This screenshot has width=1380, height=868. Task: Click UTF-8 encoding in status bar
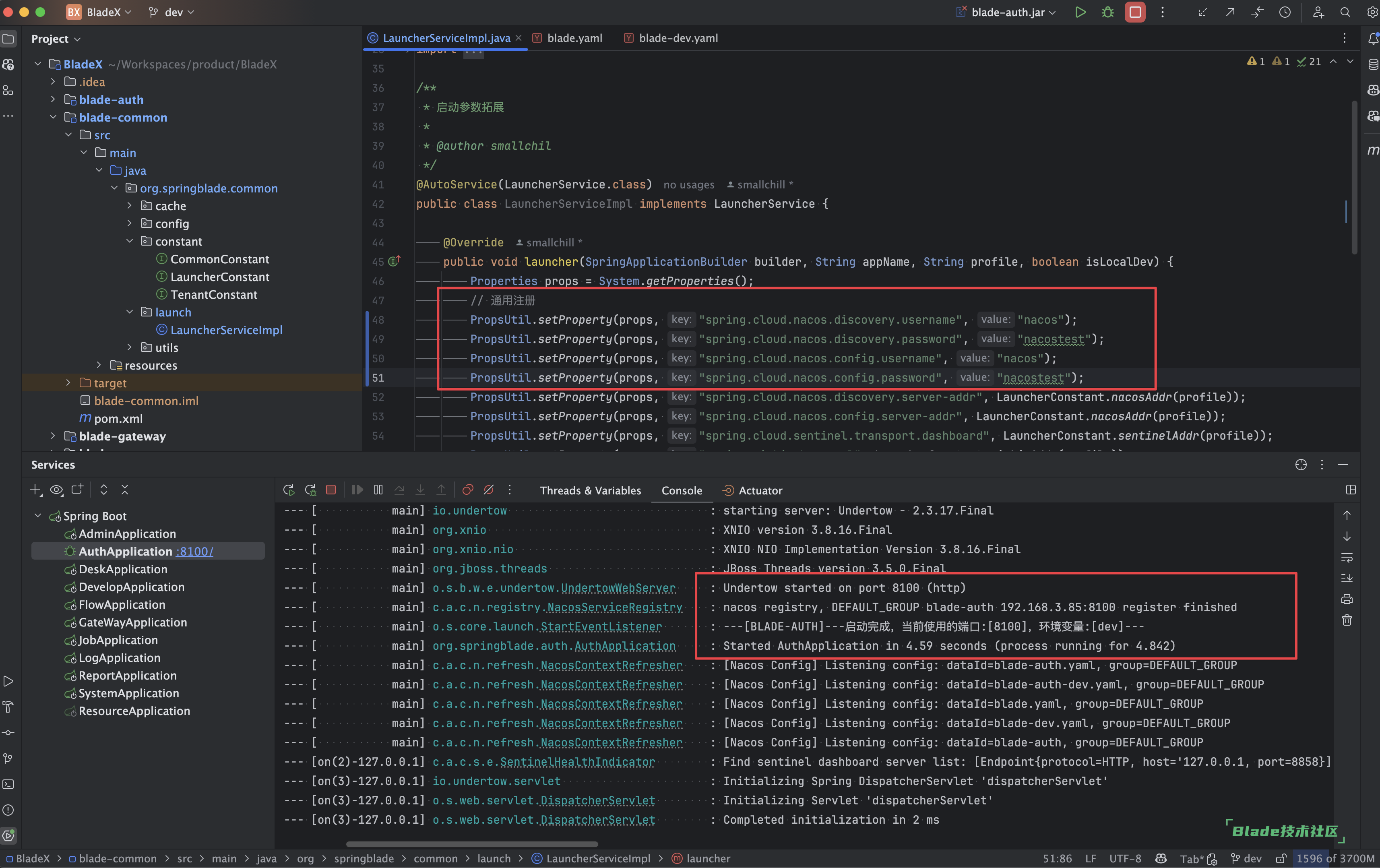(x=1124, y=858)
